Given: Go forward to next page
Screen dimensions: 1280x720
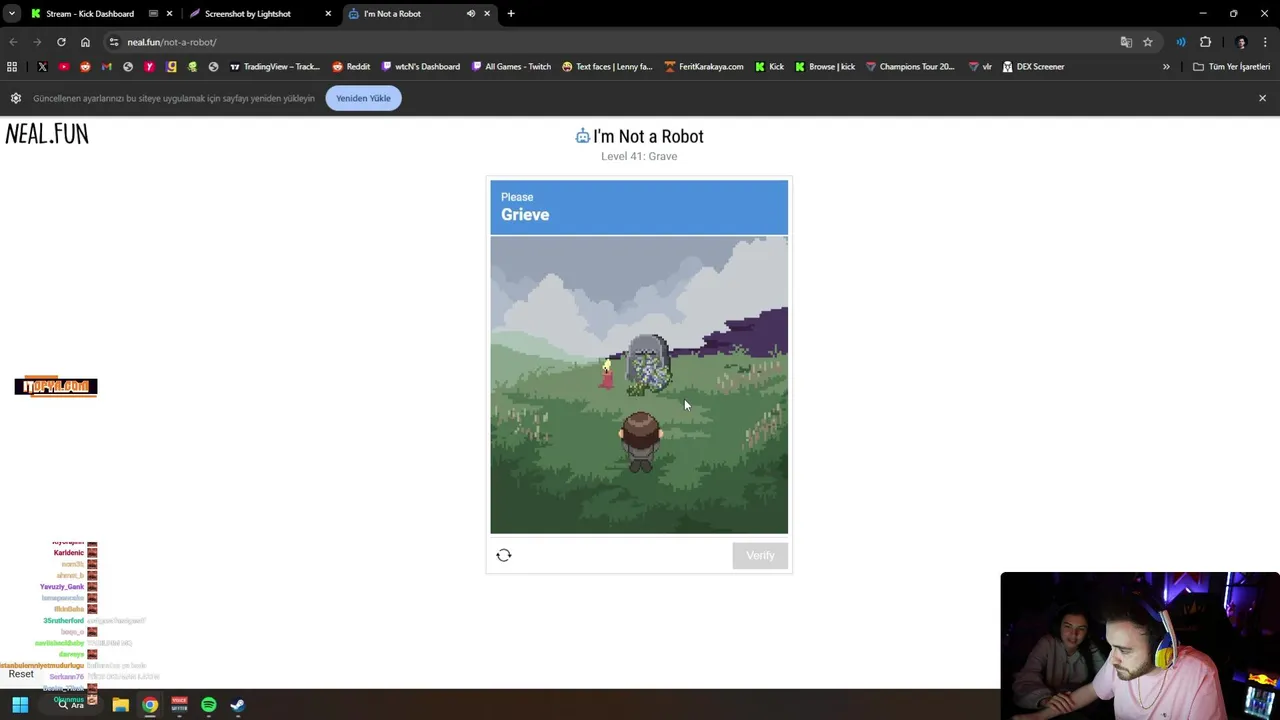Looking at the screenshot, I should (x=37, y=42).
